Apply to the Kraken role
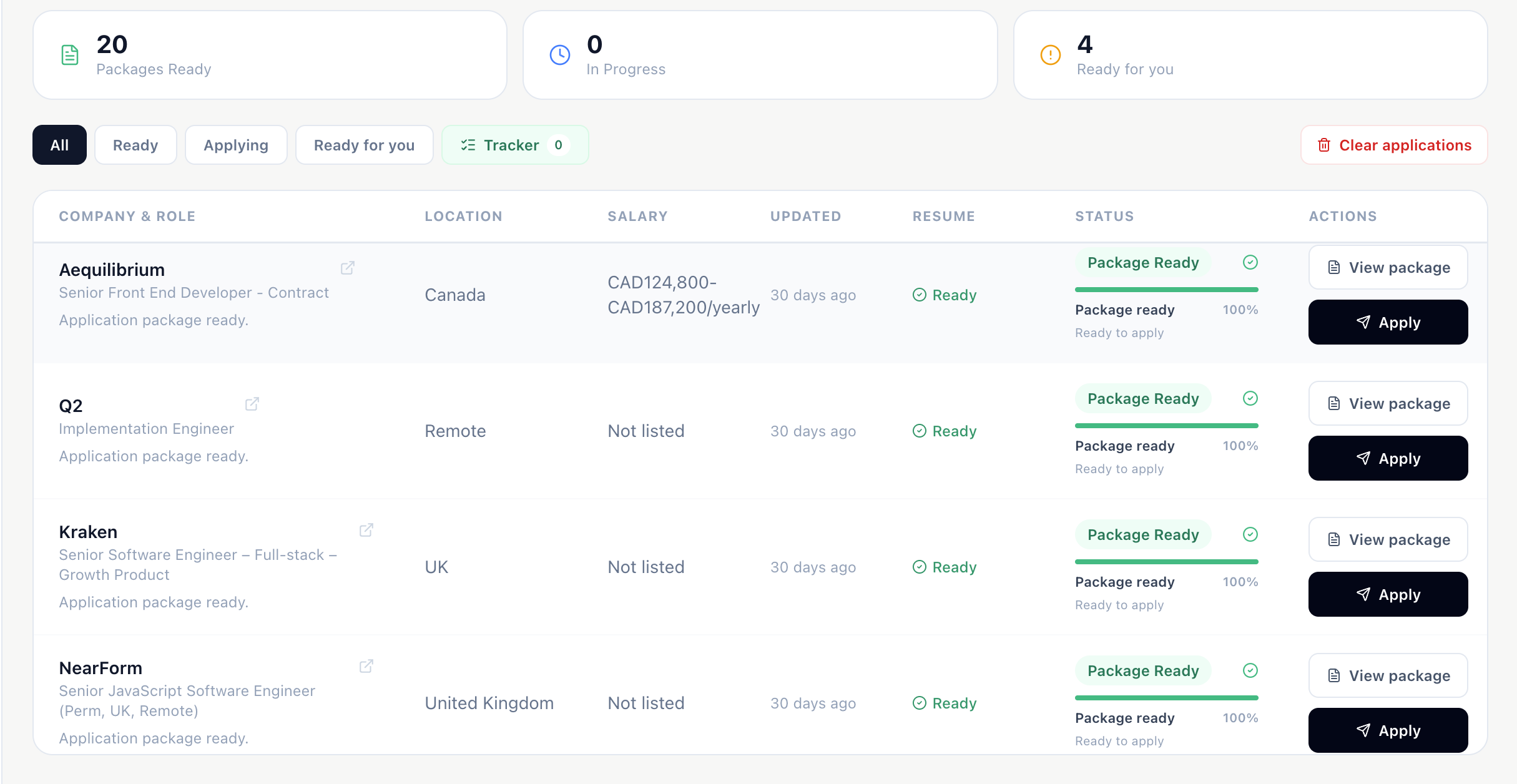This screenshot has height=784, width=1517. (x=1388, y=594)
